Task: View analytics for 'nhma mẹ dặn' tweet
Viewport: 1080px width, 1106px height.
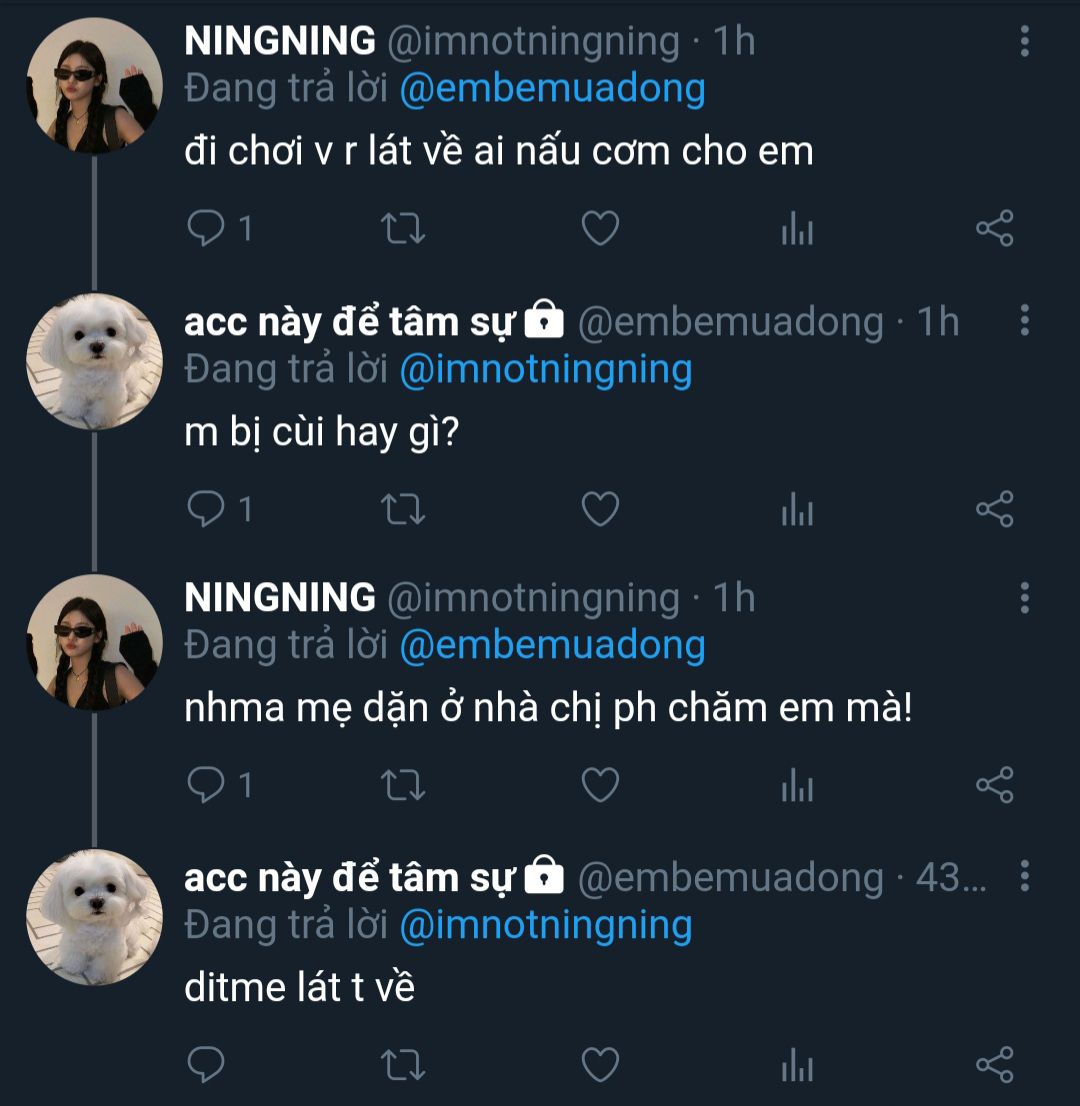Action: tap(797, 785)
